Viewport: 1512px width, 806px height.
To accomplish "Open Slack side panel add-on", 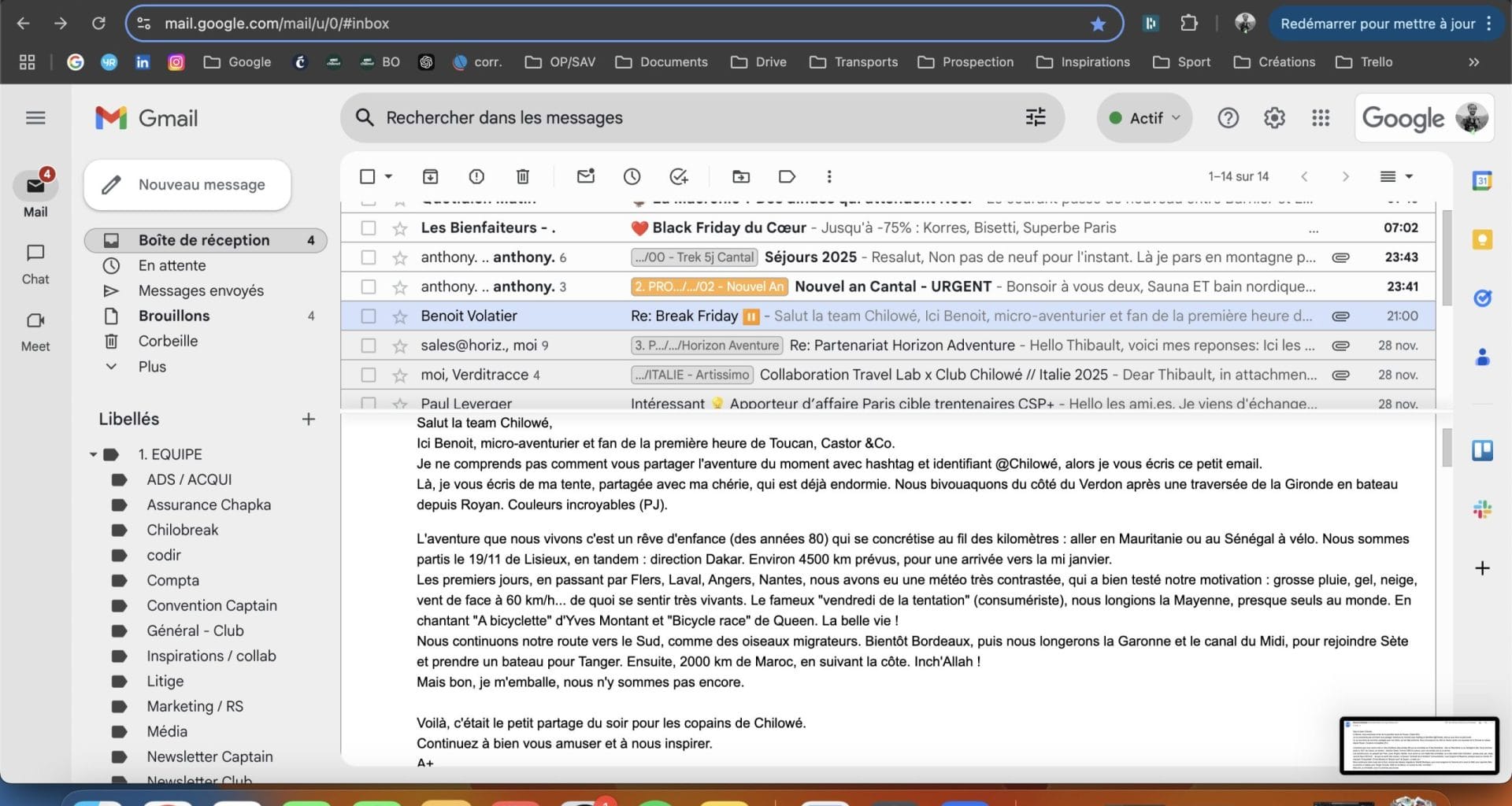I will (x=1482, y=509).
